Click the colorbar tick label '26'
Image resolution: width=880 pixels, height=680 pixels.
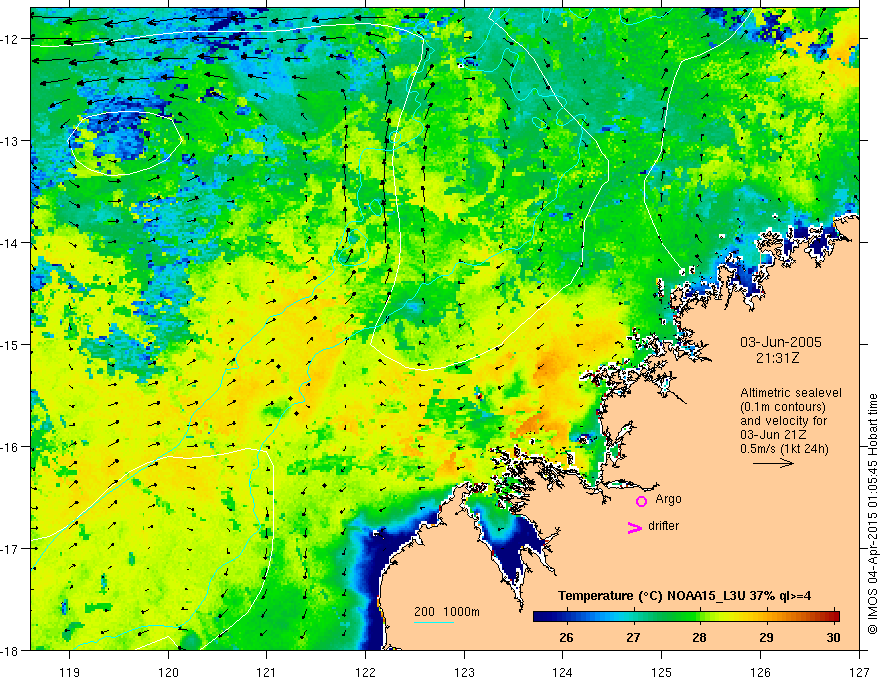[x=566, y=637]
